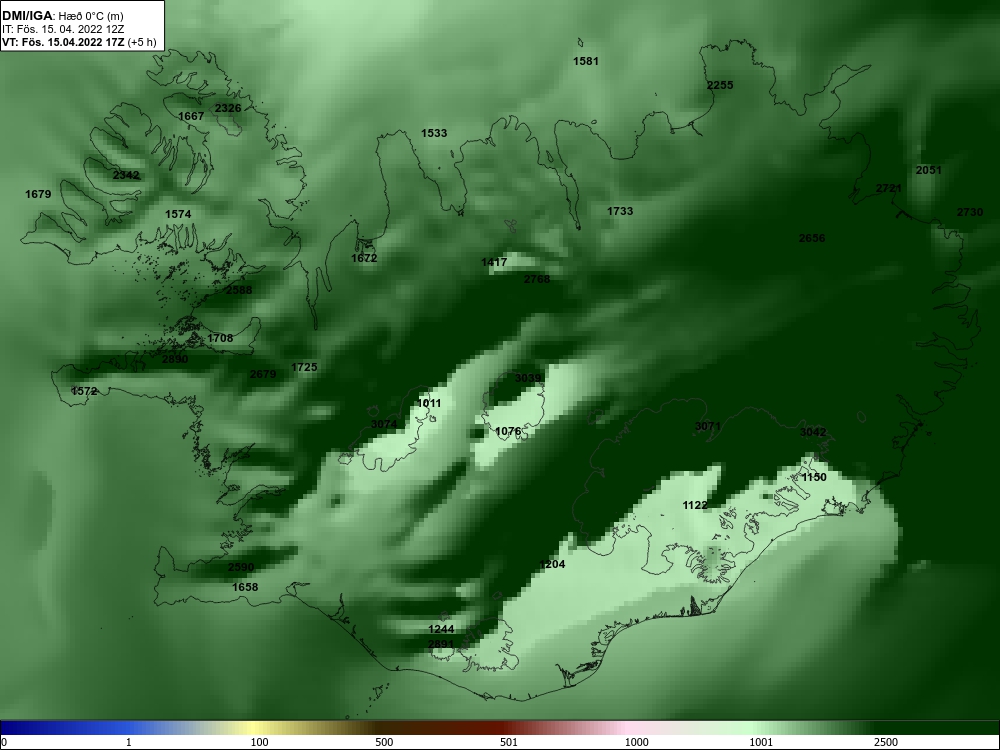
Task: Click the map value 2891
Action: point(441,645)
